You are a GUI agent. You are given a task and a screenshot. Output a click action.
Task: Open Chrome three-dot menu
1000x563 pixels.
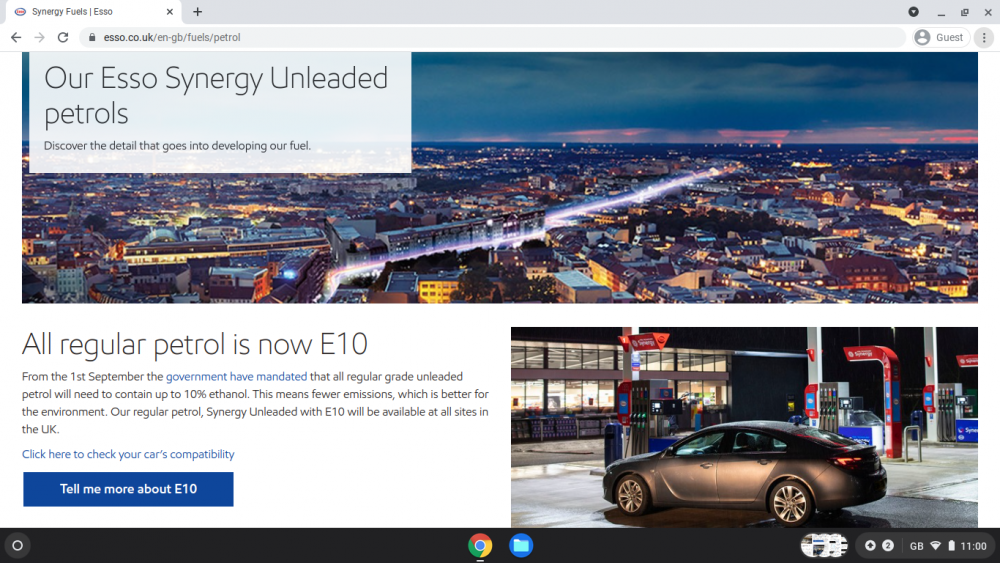click(984, 38)
